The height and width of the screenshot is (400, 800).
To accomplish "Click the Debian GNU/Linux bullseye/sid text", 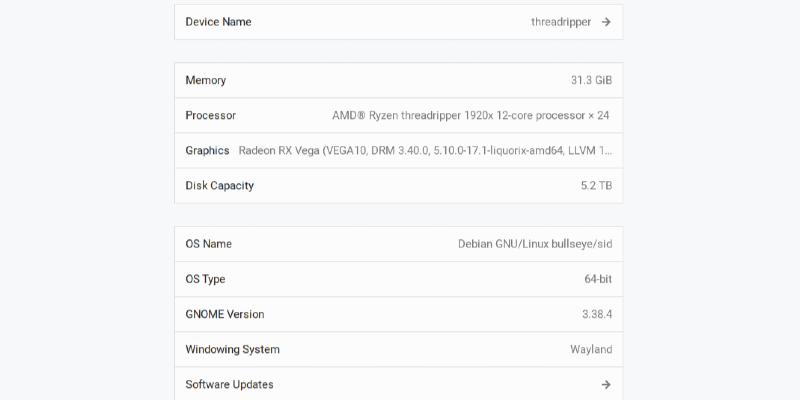I will [535, 244].
